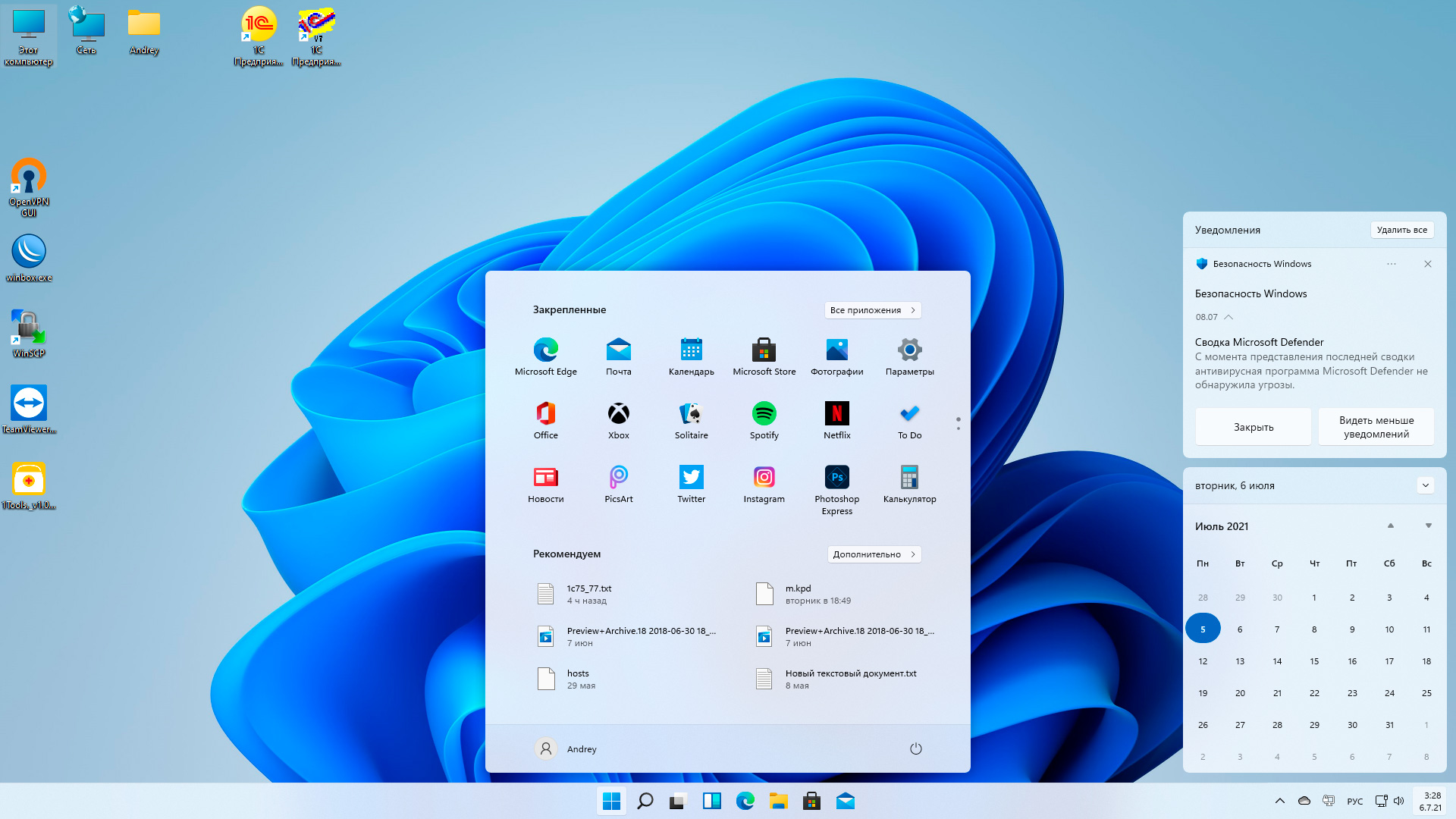The width and height of the screenshot is (1456, 819).
Task: Show hidden system tray icons chevron
Action: point(1279,802)
